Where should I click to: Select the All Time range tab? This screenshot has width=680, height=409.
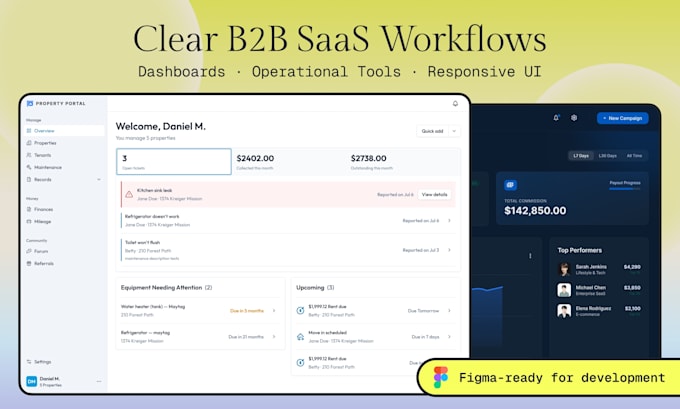tap(634, 156)
